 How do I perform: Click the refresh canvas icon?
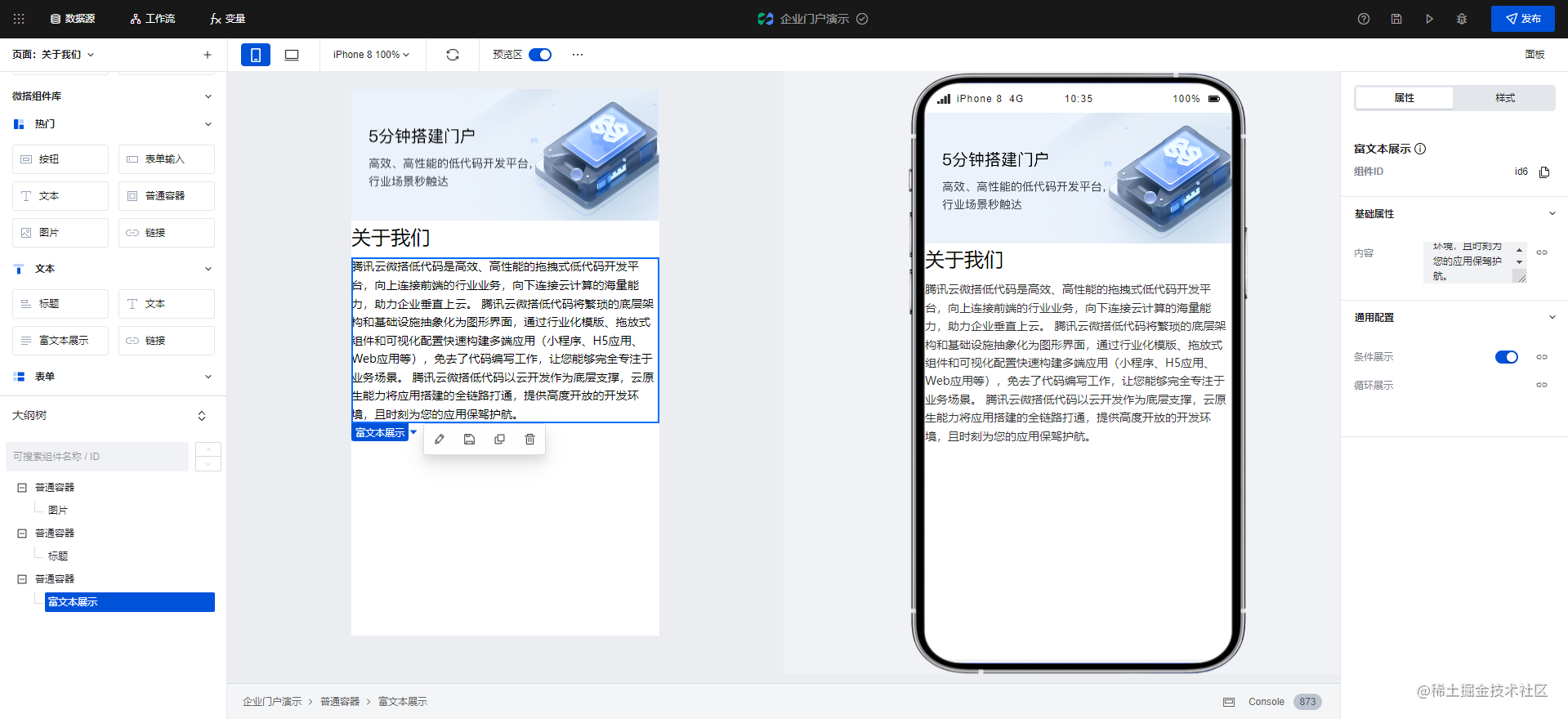[453, 55]
